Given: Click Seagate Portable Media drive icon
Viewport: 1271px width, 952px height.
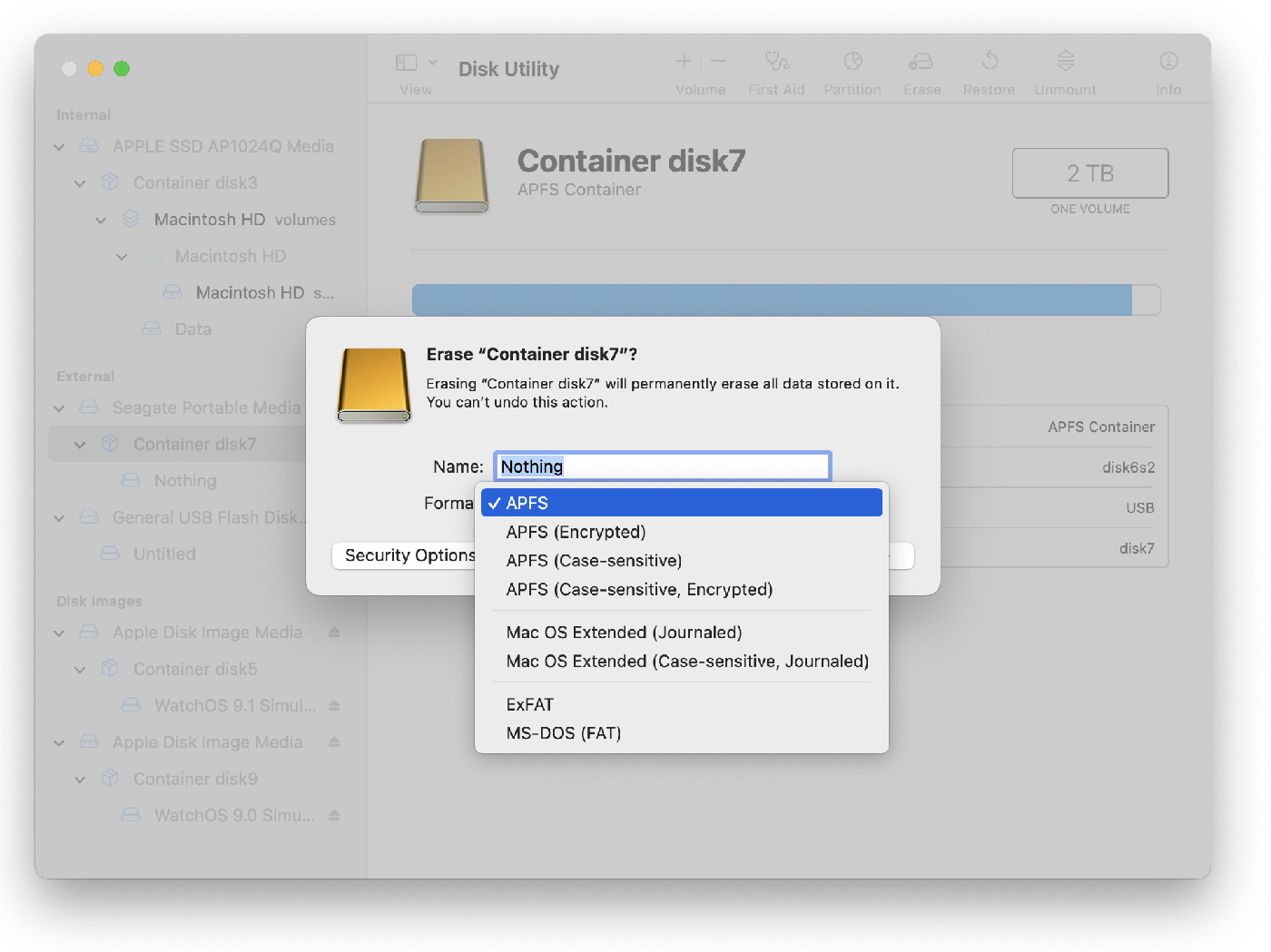Looking at the screenshot, I should [89, 407].
